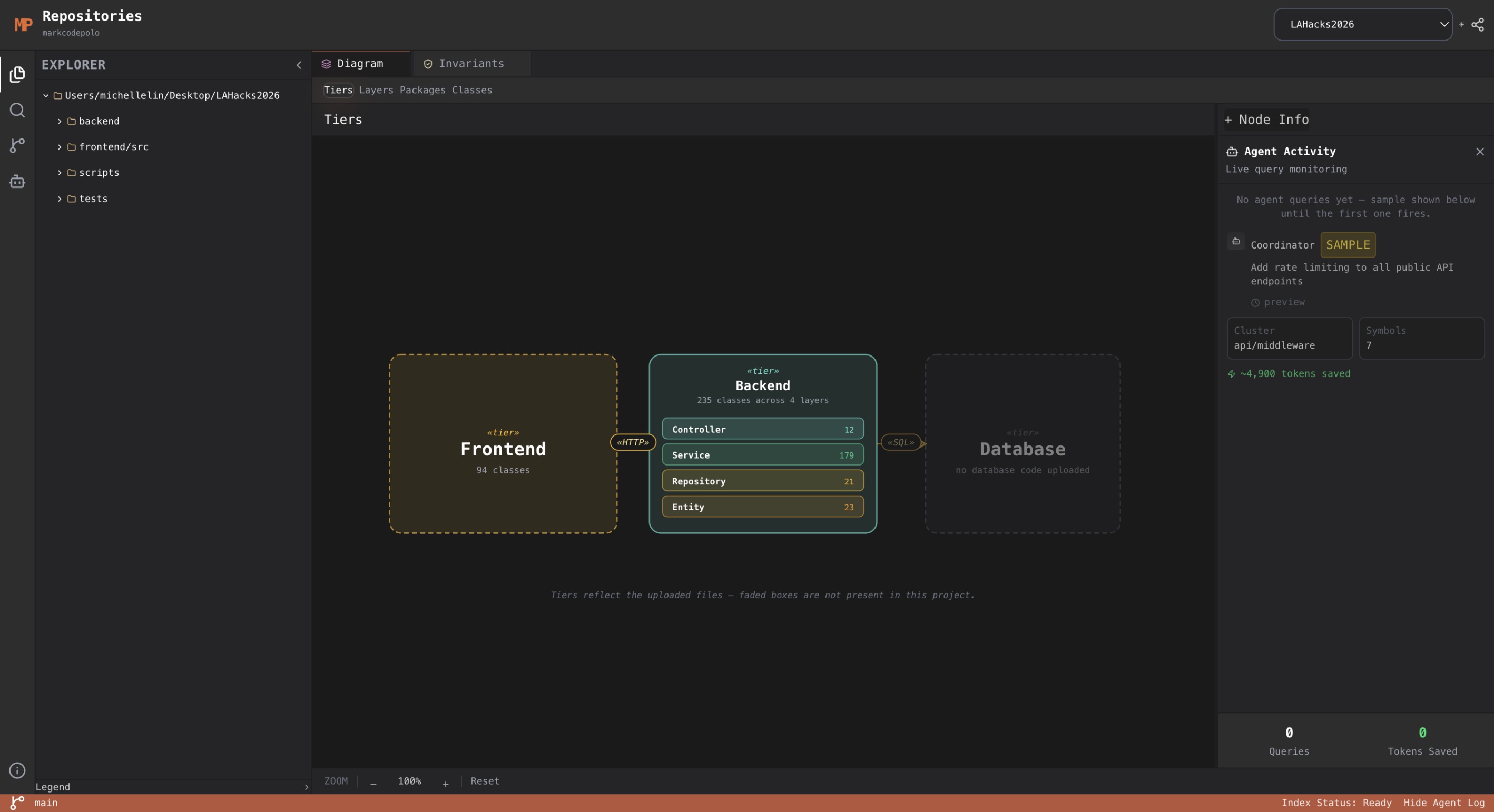Viewport: 1494px width, 812px height.
Task: Open the agent robot icon in sidebar
Action: click(x=17, y=182)
